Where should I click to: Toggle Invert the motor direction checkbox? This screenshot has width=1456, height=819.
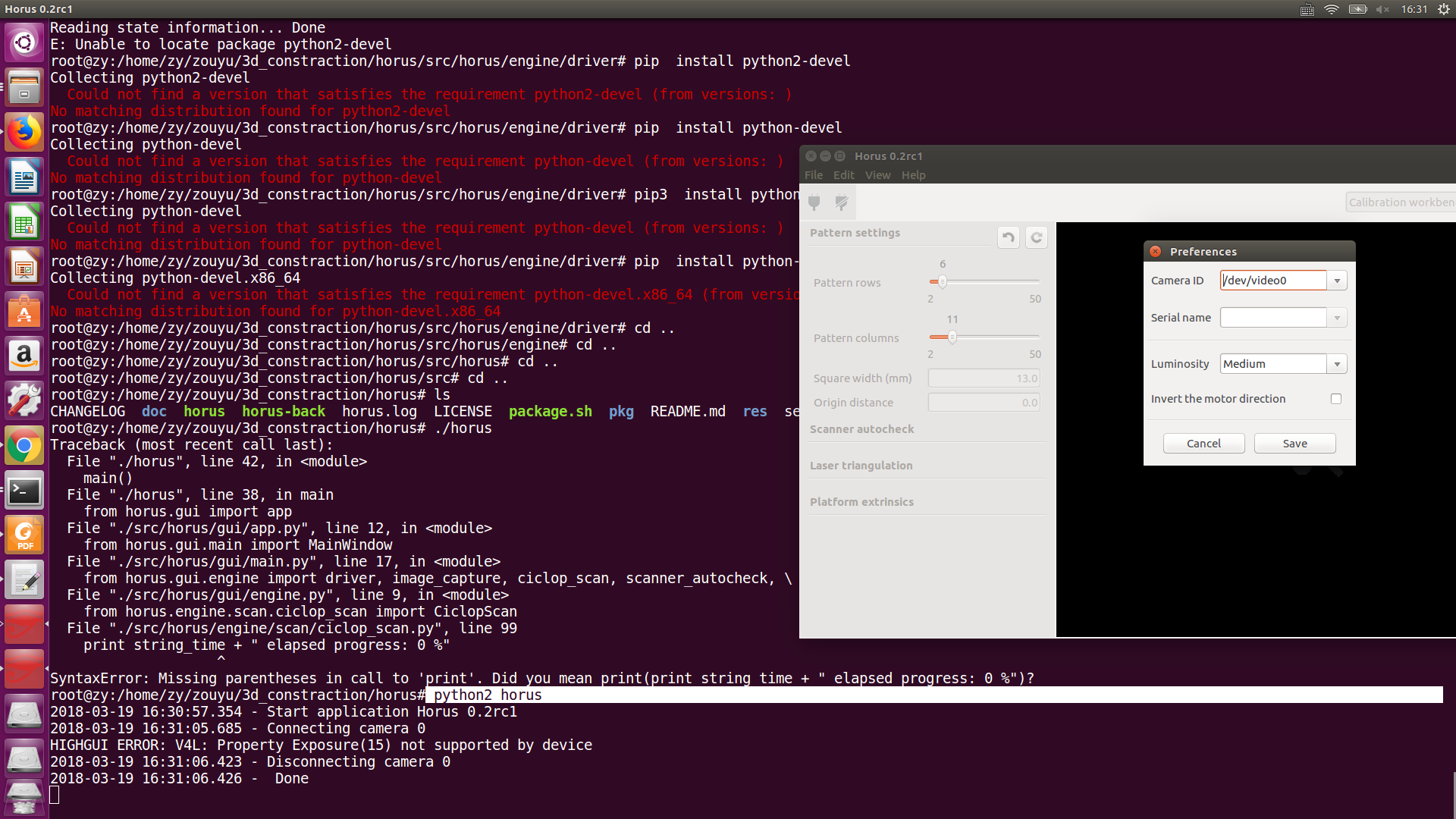(x=1336, y=399)
